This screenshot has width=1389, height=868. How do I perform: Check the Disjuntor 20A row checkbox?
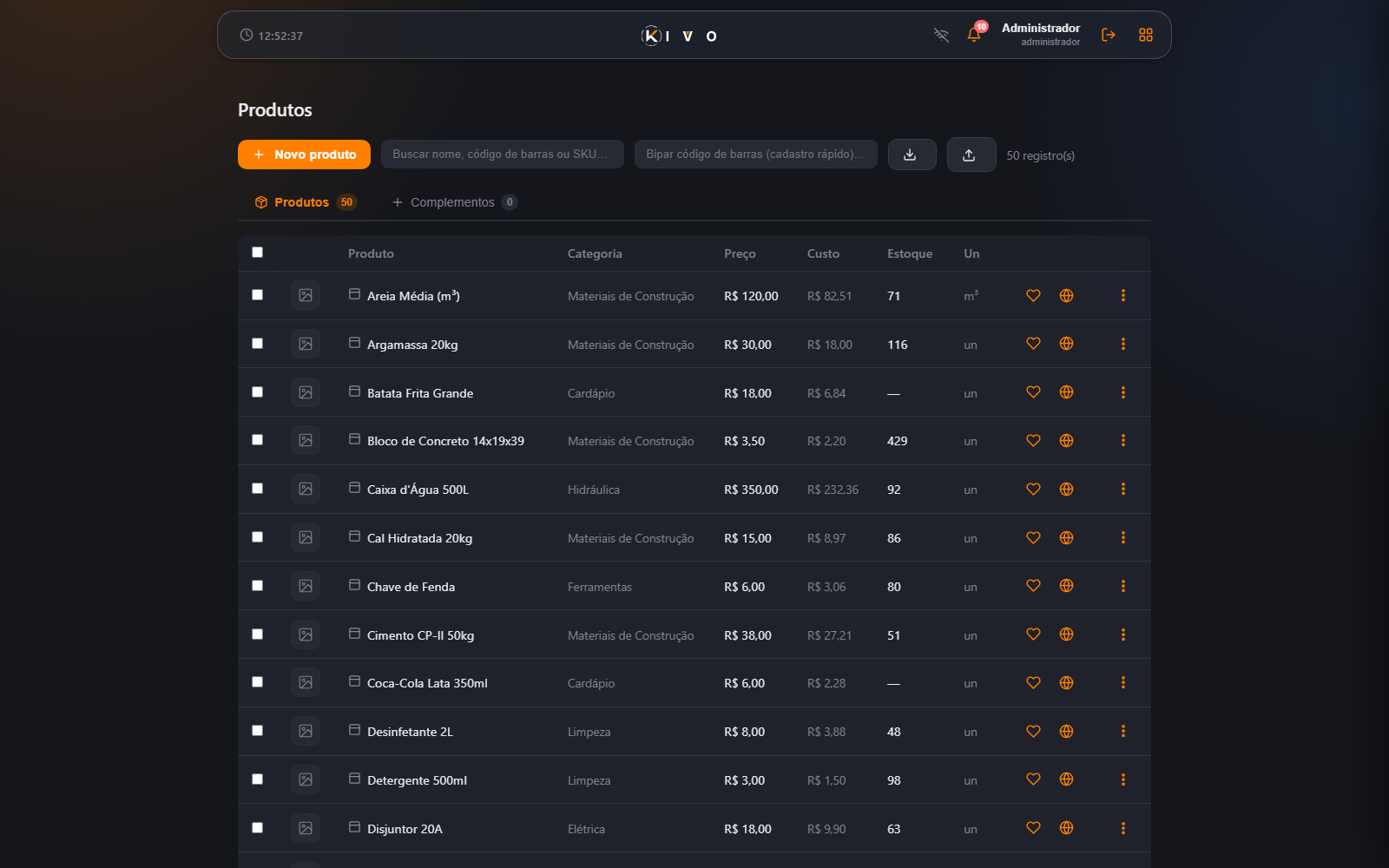click(x=257, y=828)
